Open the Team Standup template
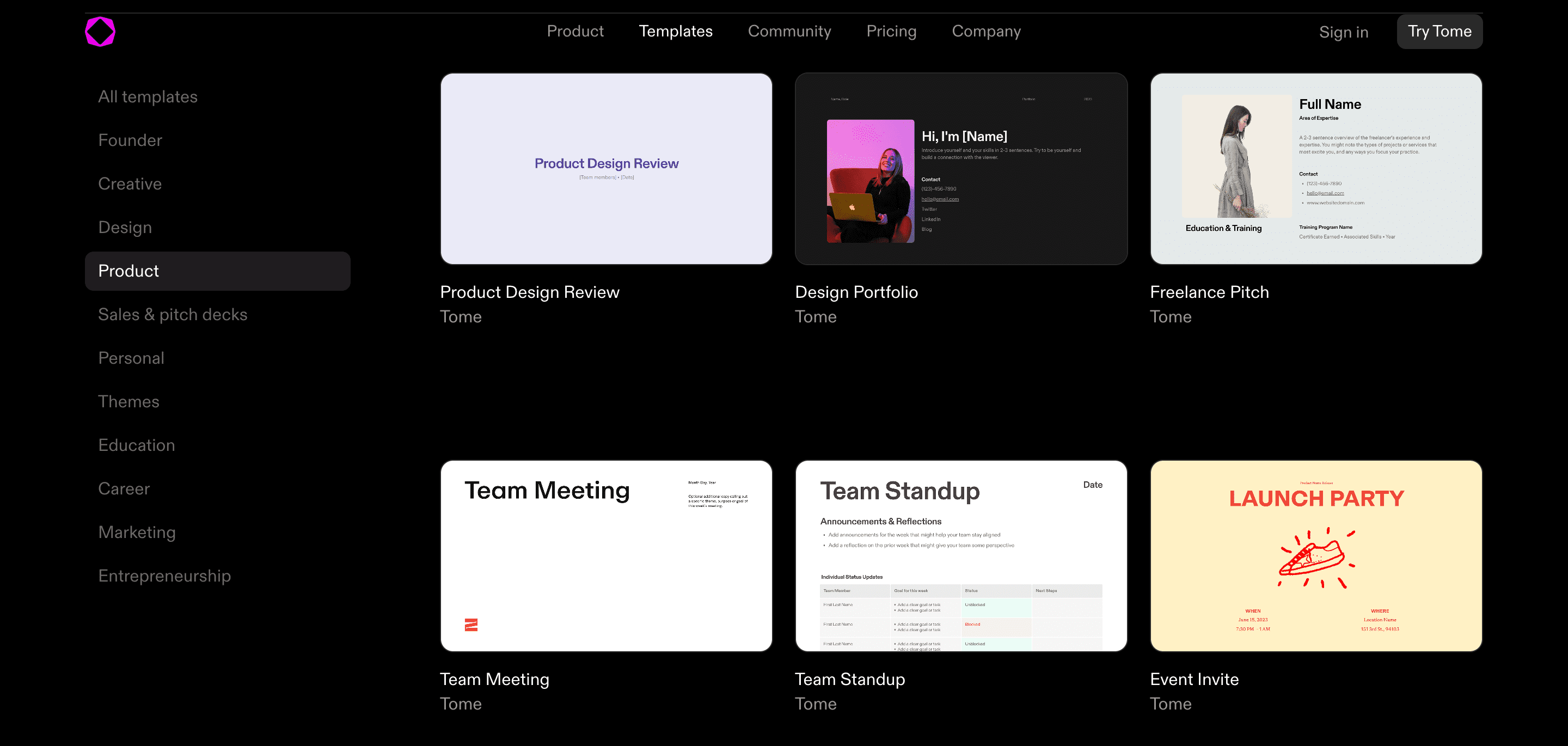1568x746 pixels. click(961, 556)
